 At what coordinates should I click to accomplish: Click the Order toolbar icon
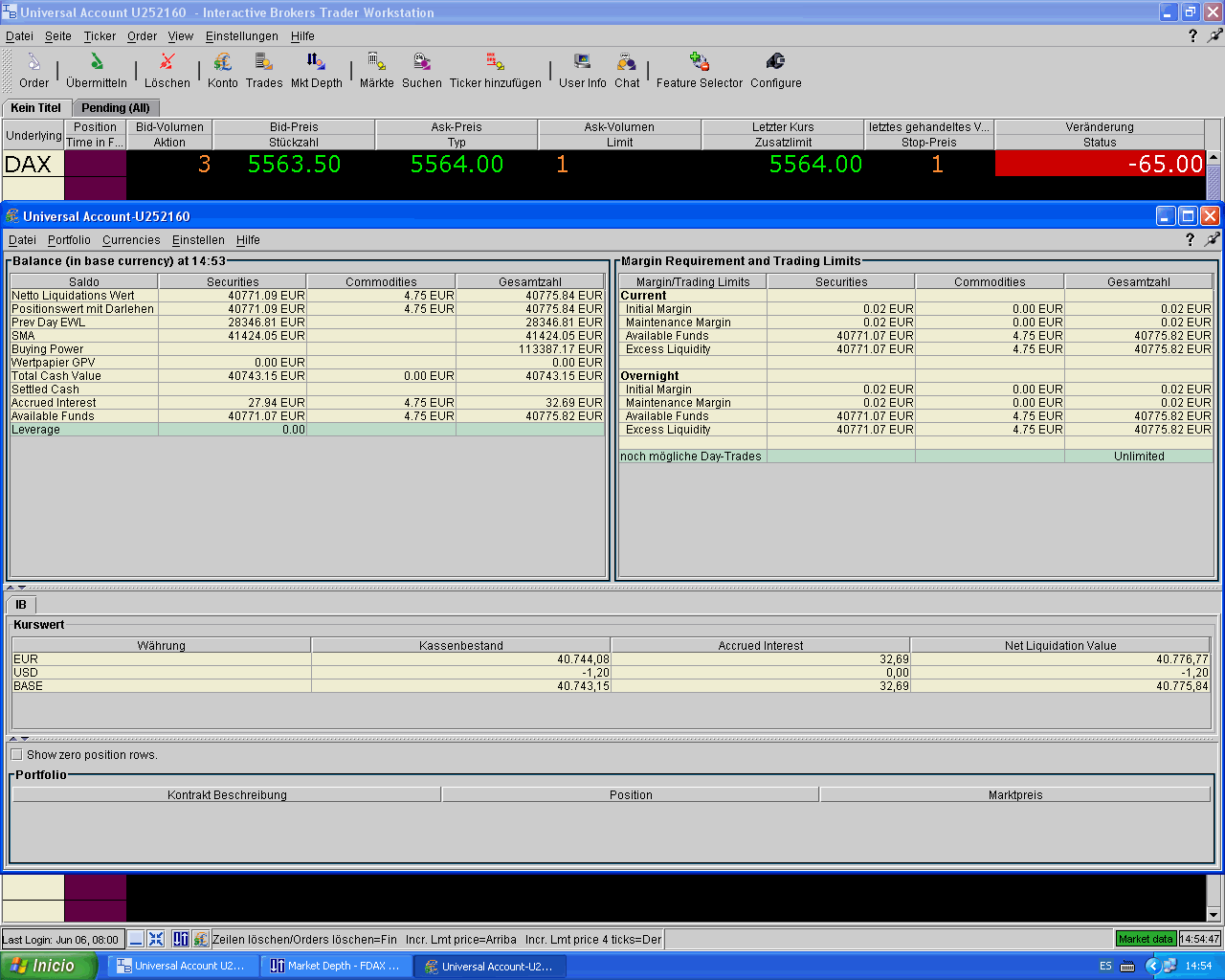pyautogui.click(x=33, y=62)
